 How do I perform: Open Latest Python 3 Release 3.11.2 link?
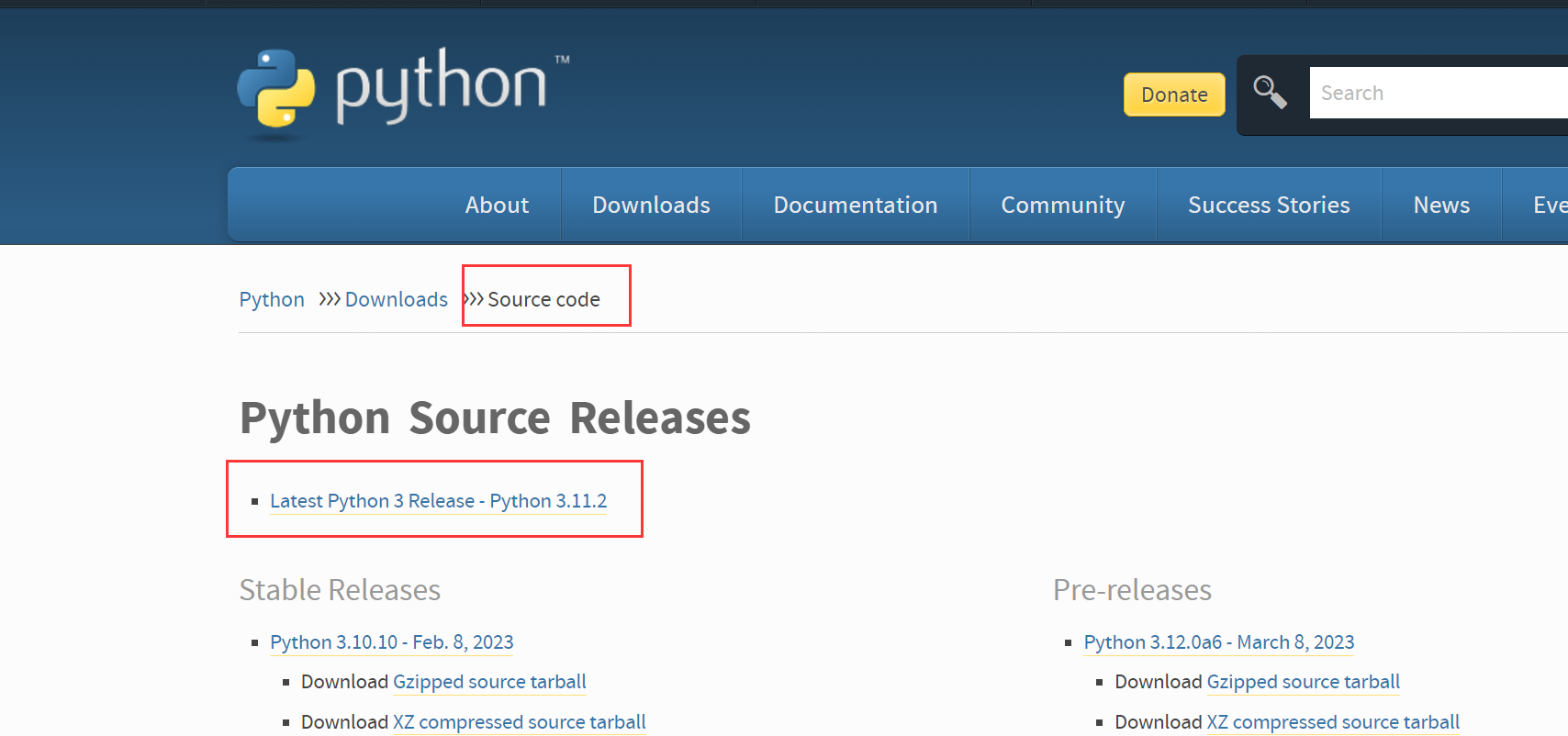click(439, 501)
